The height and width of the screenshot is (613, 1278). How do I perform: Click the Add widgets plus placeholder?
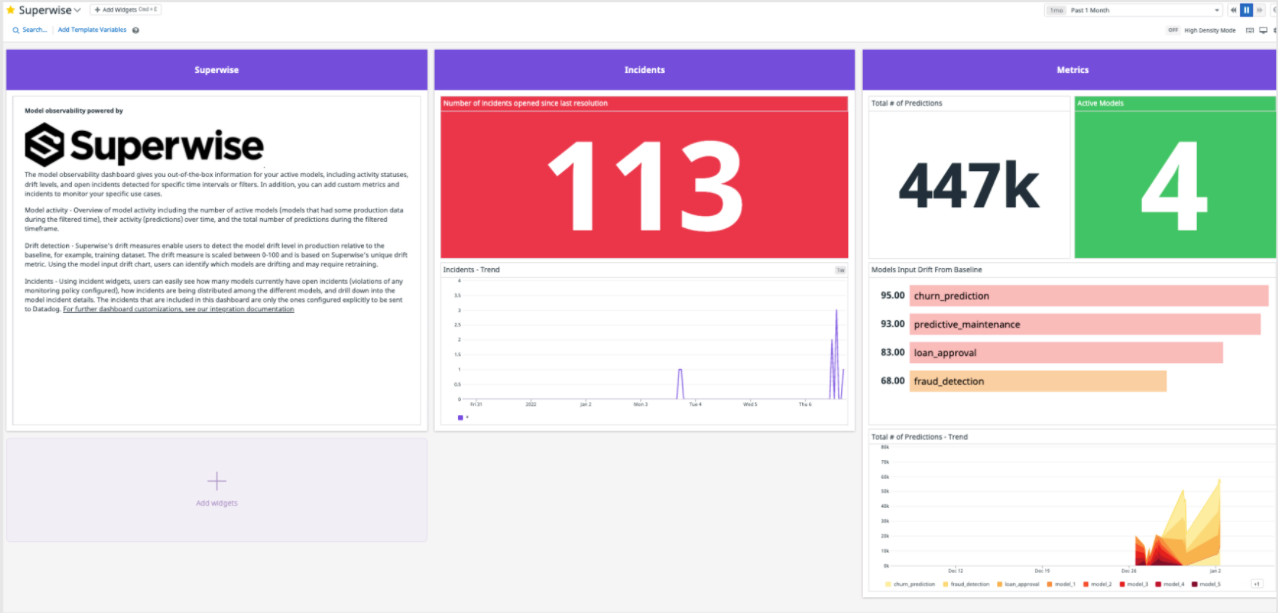point(216,488)
